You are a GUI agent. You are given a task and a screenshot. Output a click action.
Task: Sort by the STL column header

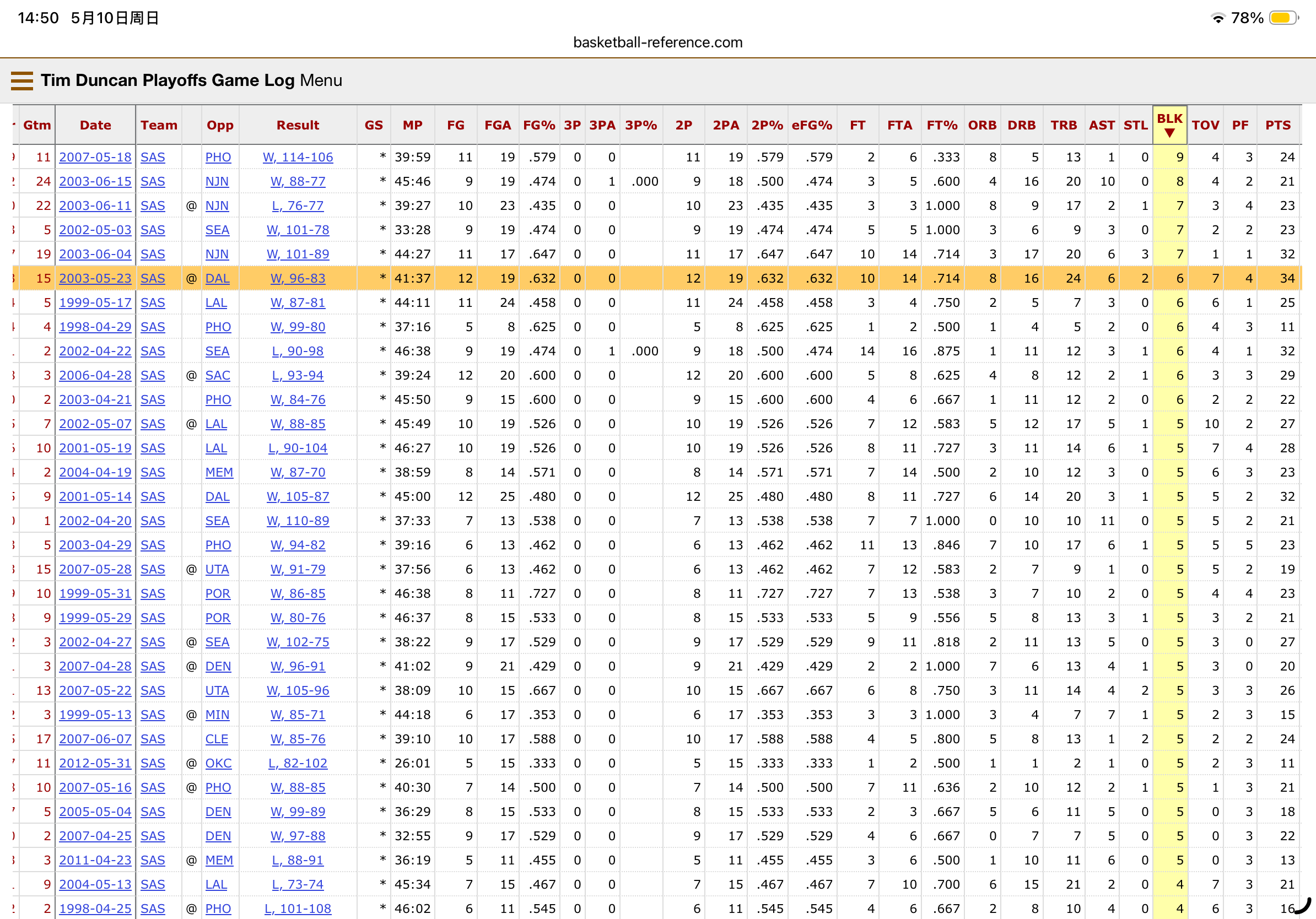(x=1135, y=125)
